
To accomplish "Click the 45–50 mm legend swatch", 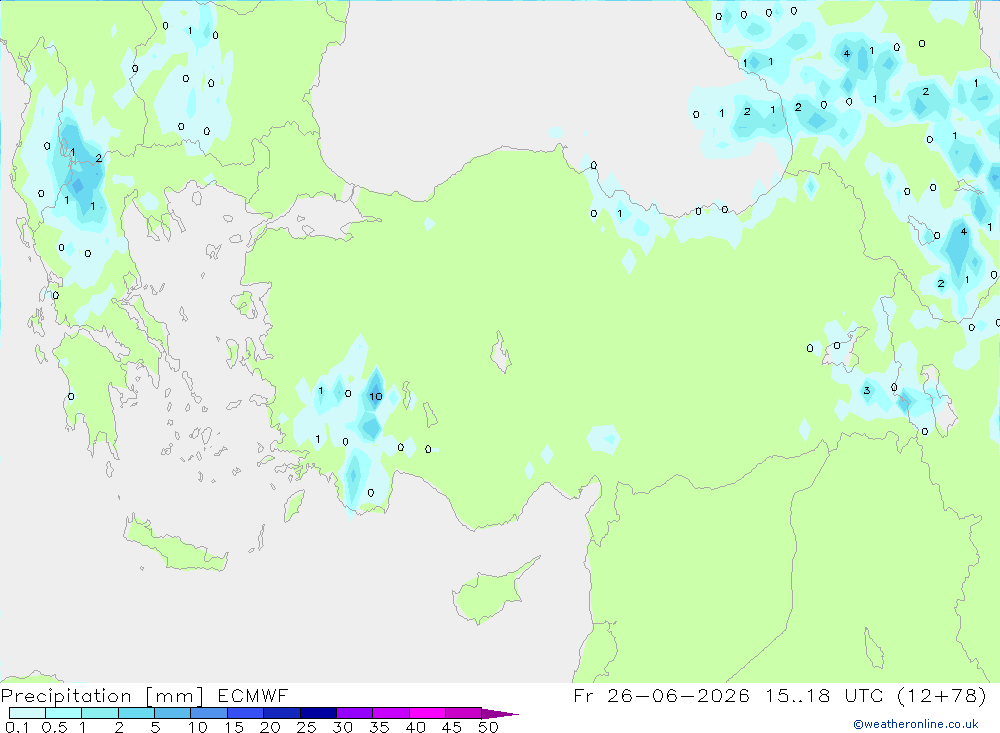I will [464, 713].
